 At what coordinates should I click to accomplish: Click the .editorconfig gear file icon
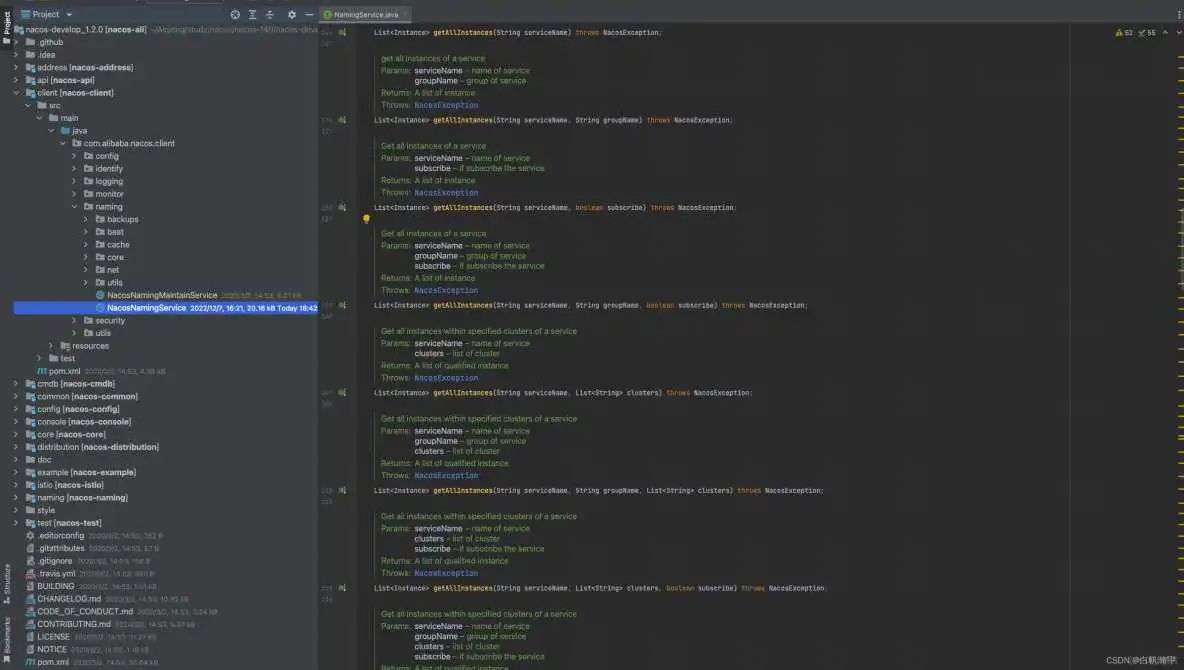[30, 536]
